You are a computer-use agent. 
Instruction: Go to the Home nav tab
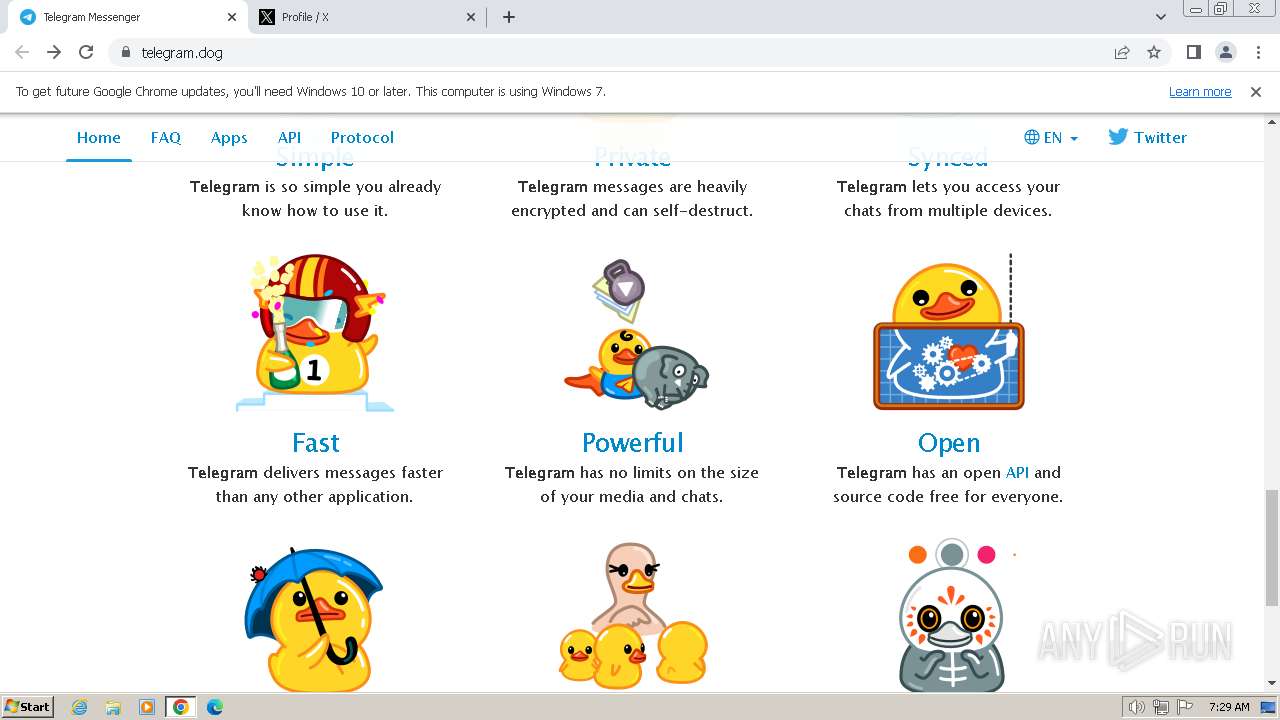tap(99, 138)
